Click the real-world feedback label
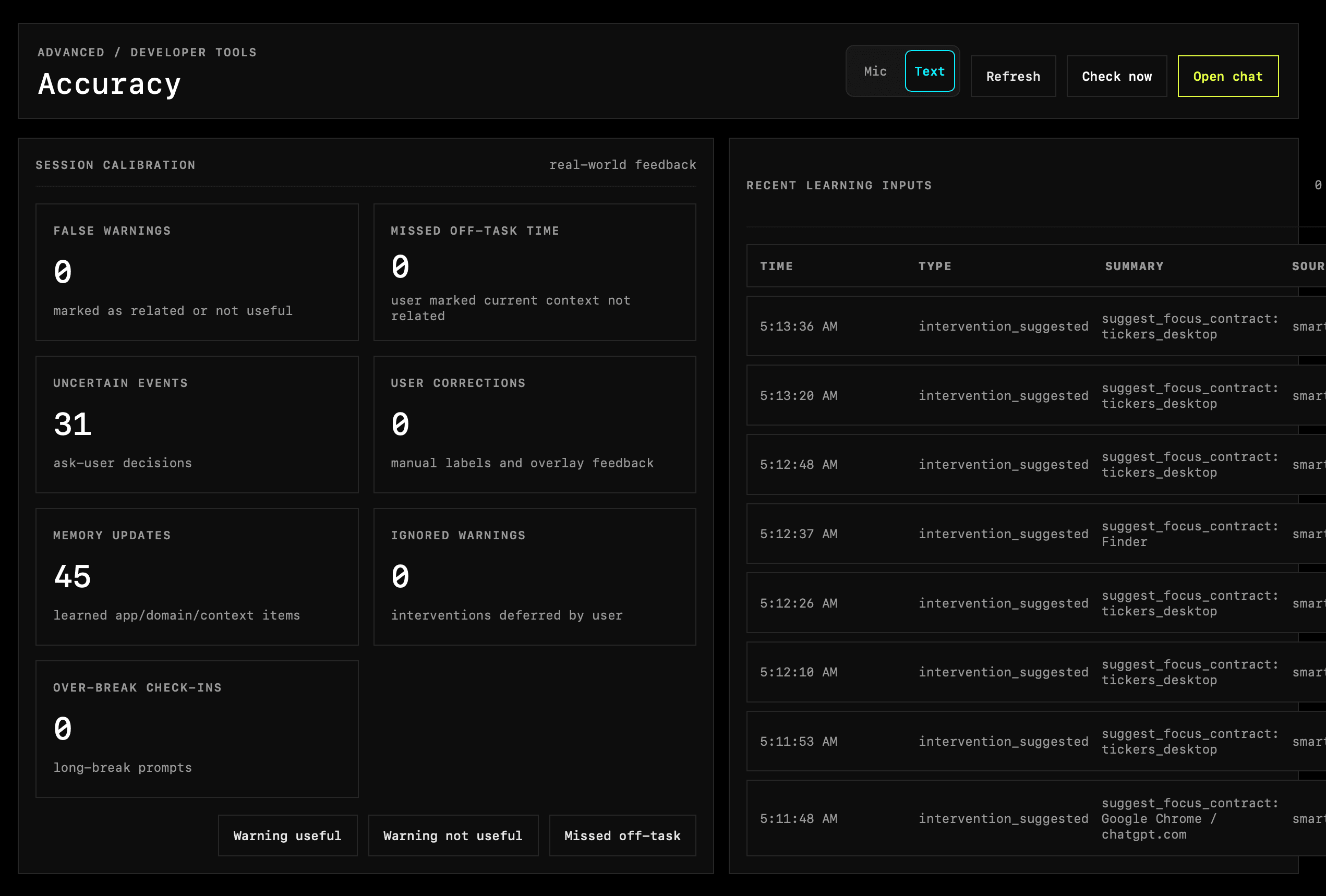Image resolution: width=1326 pixels, height=896 pixels. click(622, 165)
